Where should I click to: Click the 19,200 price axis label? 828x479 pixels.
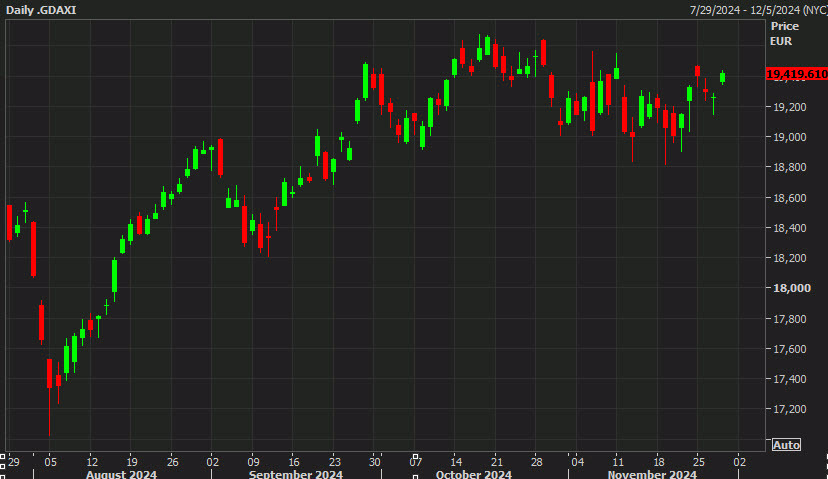(789, 107)
